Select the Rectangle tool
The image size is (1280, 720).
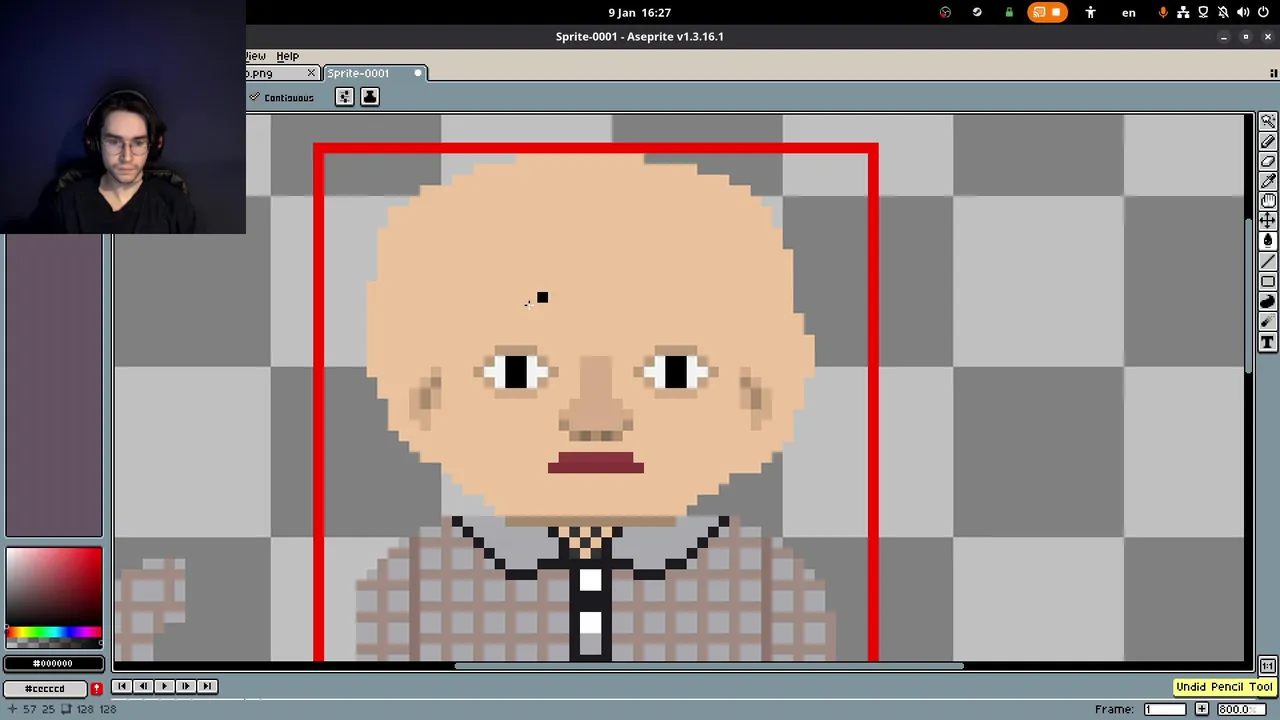pyautogui.click(x=1268, y=282)
